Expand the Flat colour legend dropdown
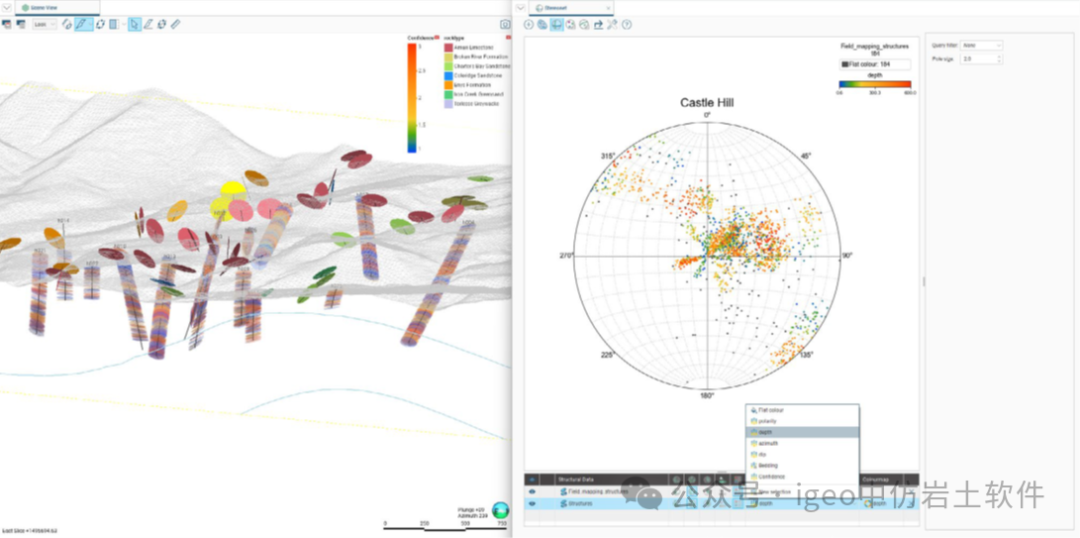The width and height of the screenshot is (1080, 538). coord(876,64)
